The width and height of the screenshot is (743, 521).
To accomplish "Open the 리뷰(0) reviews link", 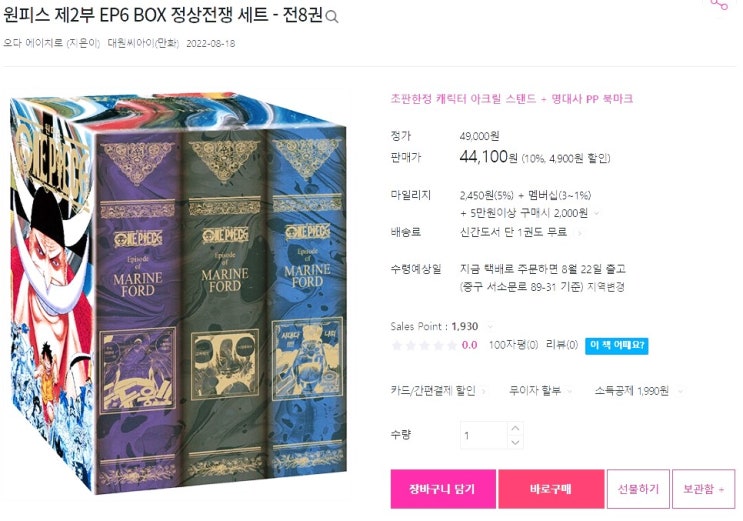I will [x=562, y=345].
